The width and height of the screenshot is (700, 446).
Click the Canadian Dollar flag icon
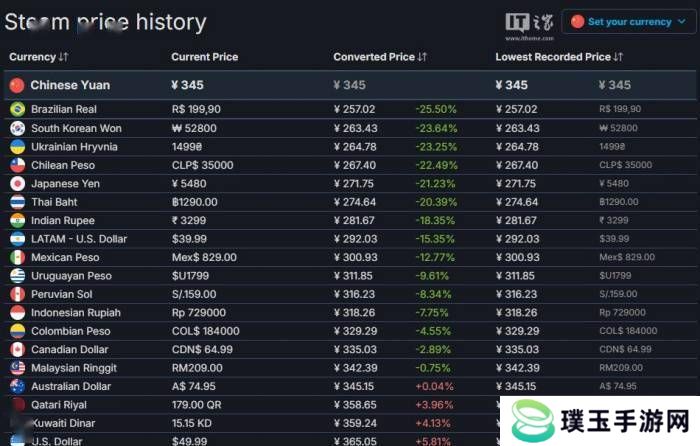click(17, 350)
